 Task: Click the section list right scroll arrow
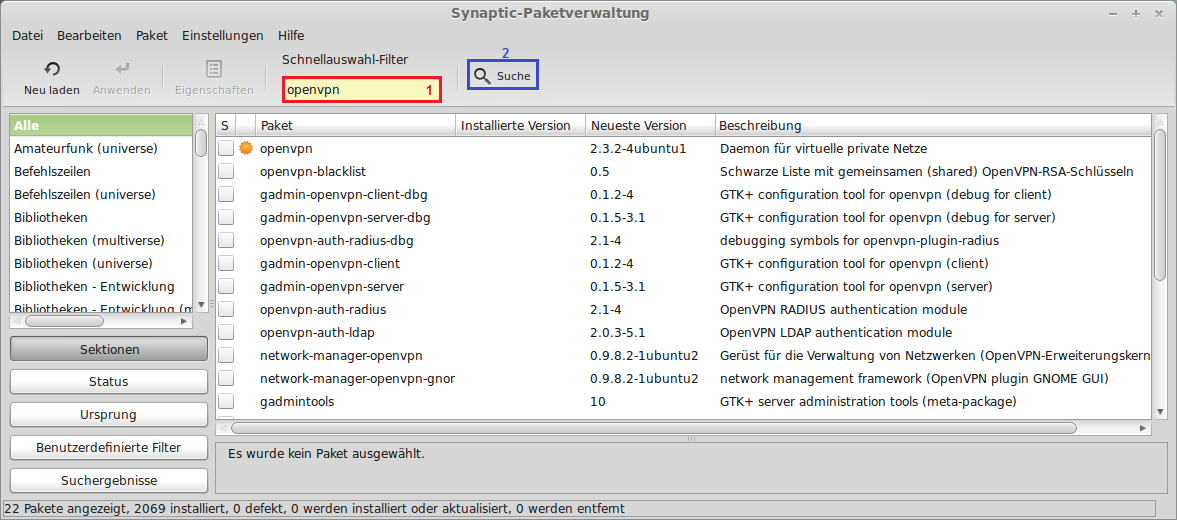pyautogui.click(x=184, y=320)
